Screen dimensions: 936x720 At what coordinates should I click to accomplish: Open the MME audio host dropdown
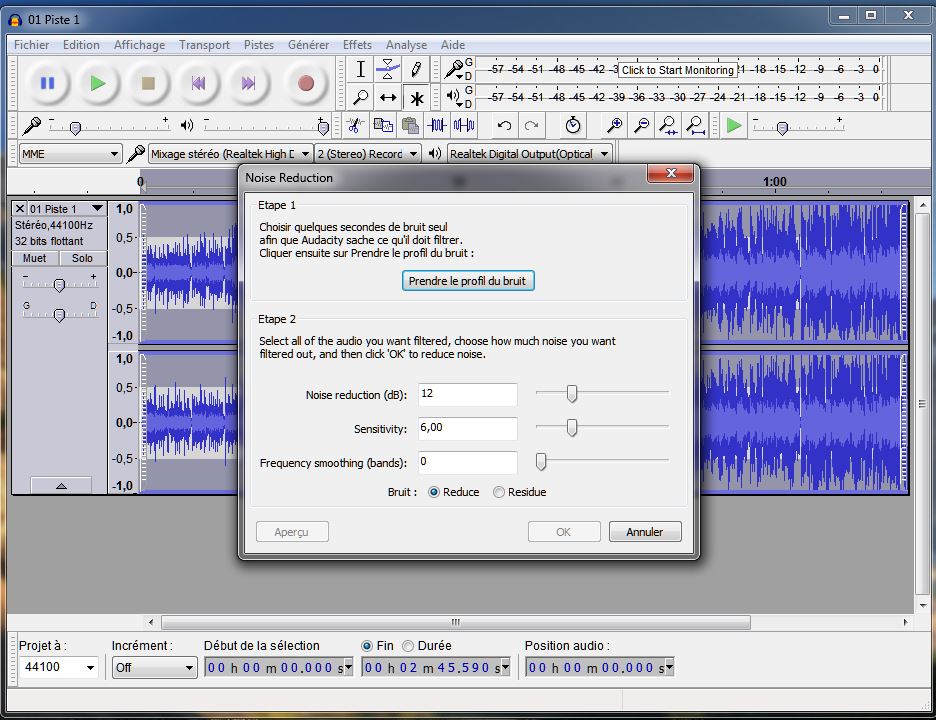[70, 154]
